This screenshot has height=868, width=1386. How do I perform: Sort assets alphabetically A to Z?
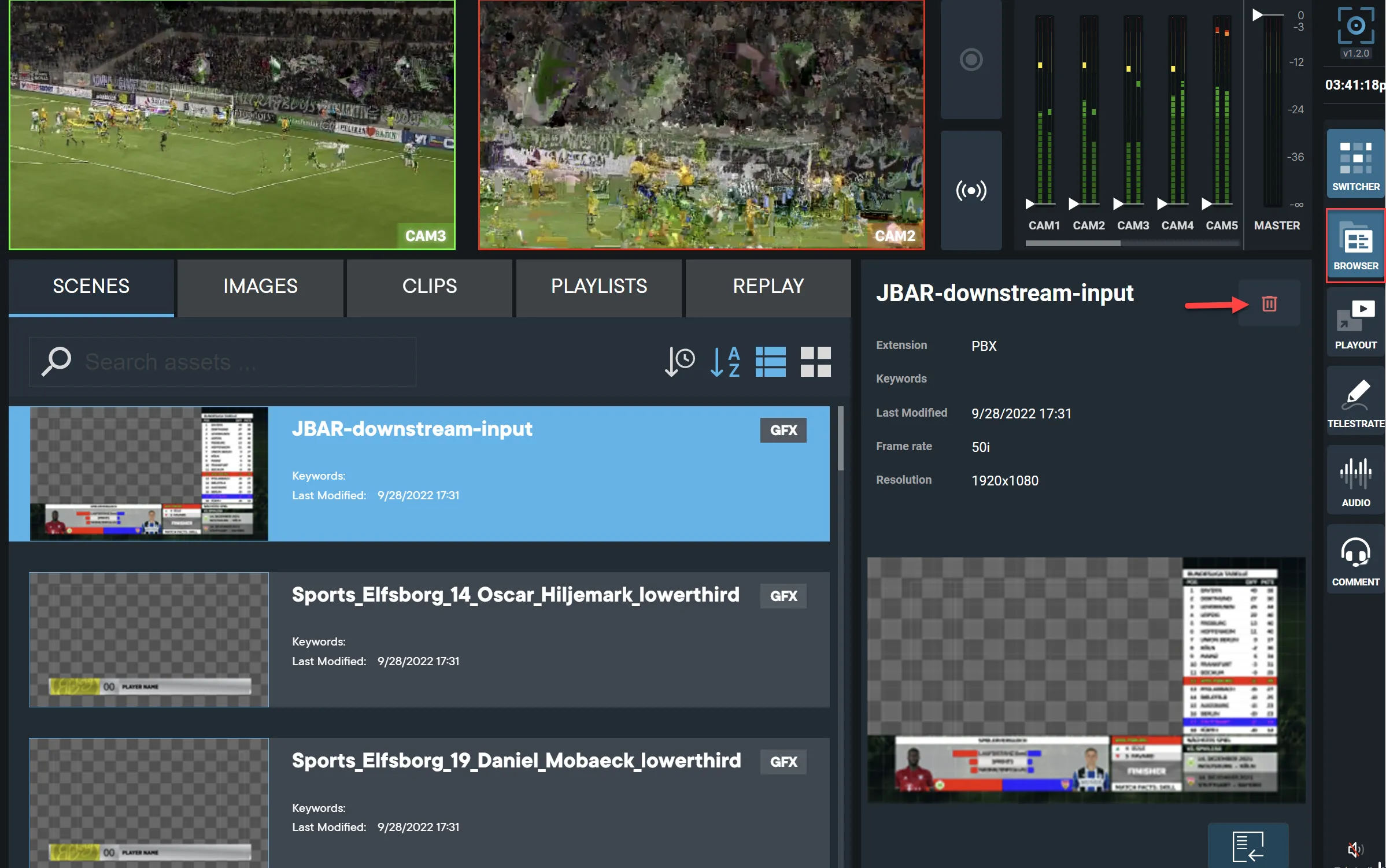[725, 362]
